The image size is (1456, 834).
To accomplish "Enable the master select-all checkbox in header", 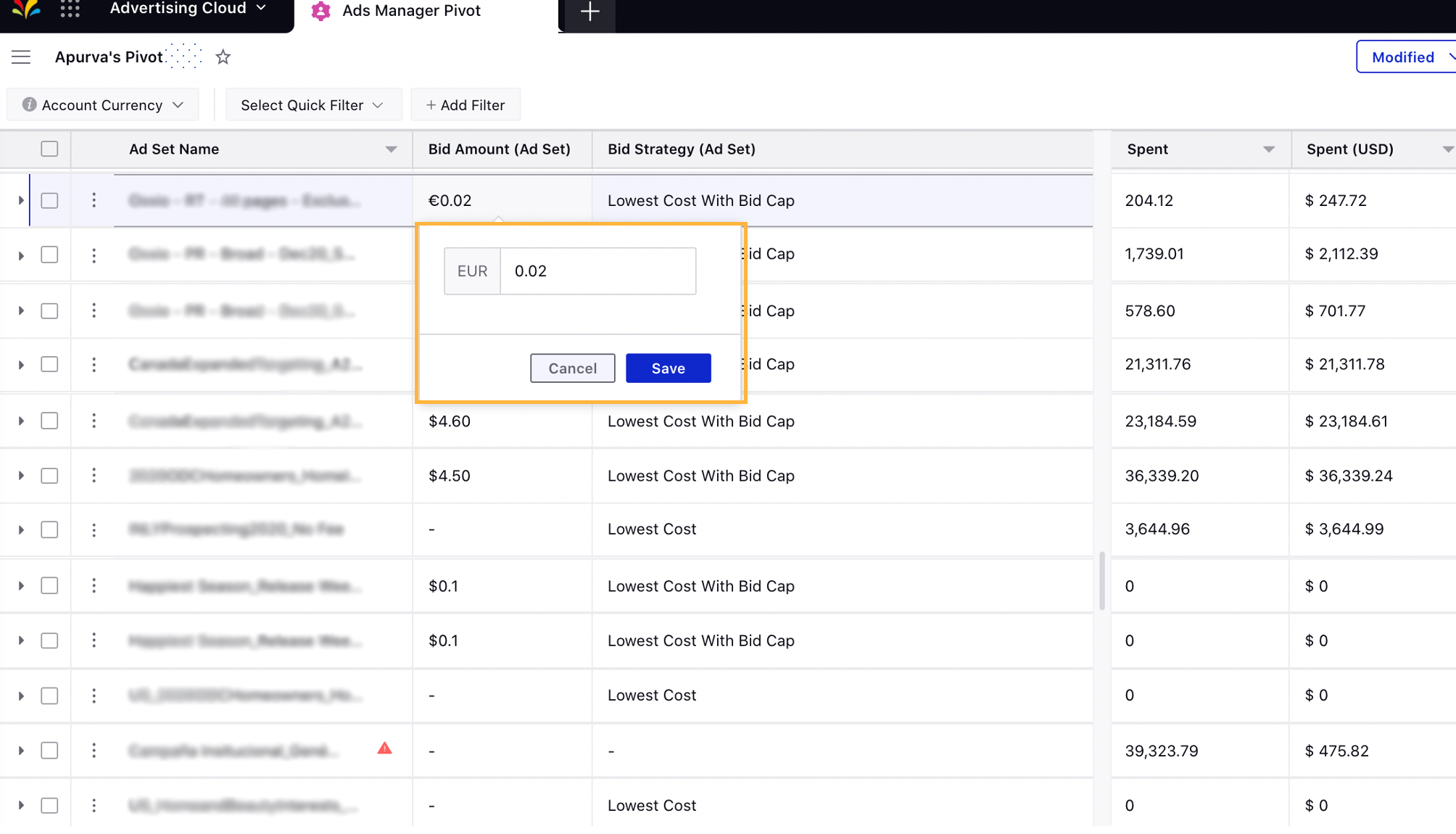I will click(49, 148).
